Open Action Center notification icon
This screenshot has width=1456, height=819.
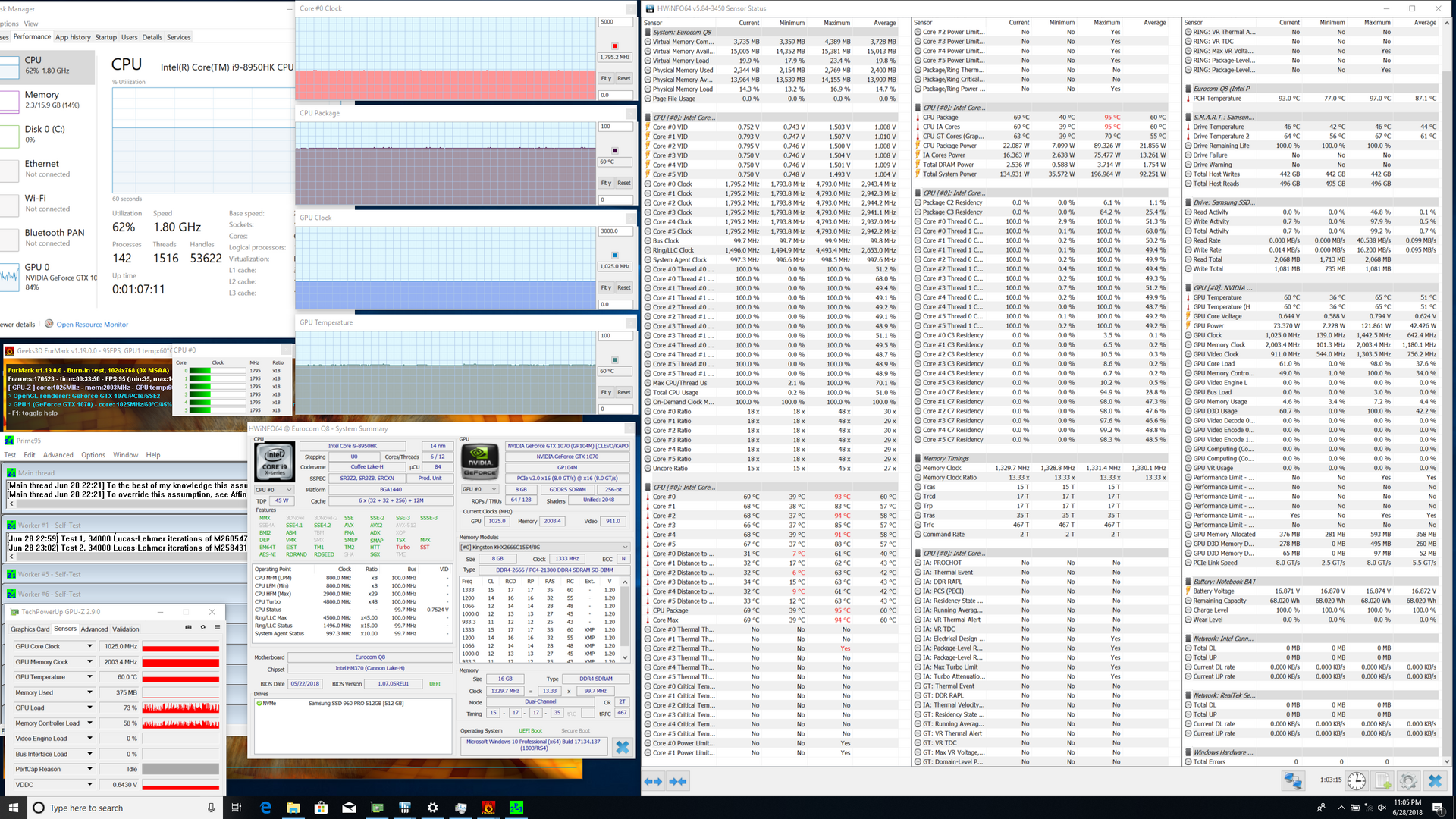[1437, 808]
